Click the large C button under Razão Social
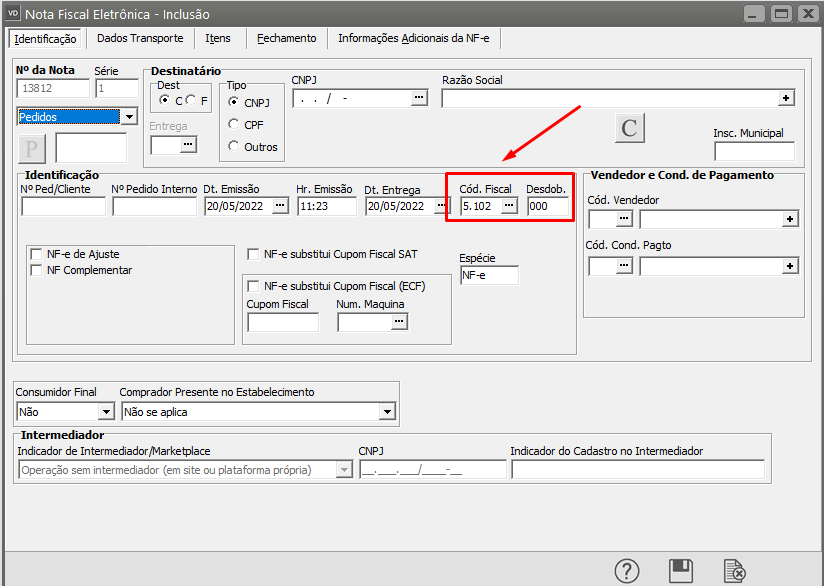Viewport: 824px width, 586px height. click(629, 128)
